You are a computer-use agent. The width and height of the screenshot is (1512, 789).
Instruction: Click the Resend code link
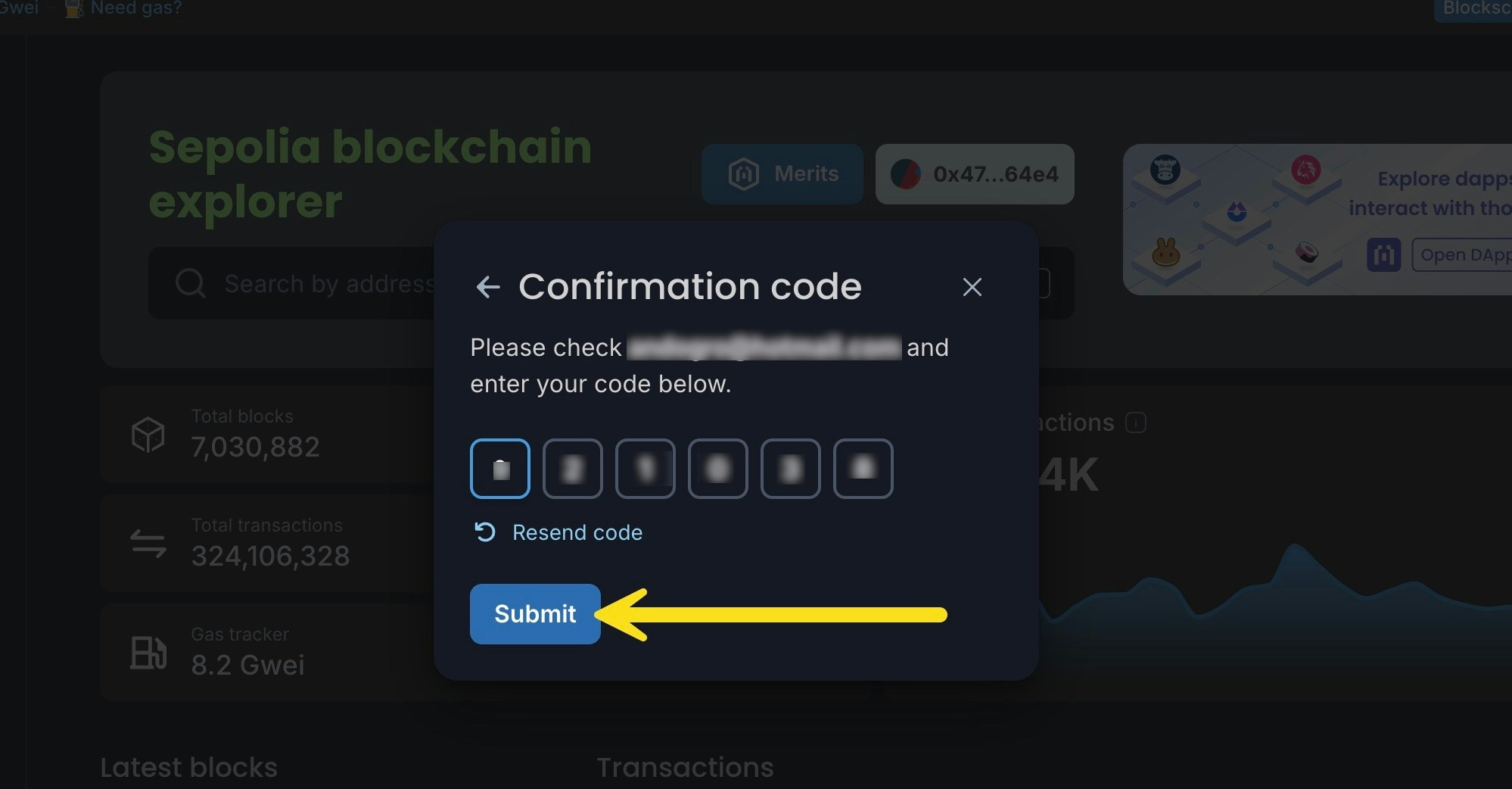coord(577,532)
